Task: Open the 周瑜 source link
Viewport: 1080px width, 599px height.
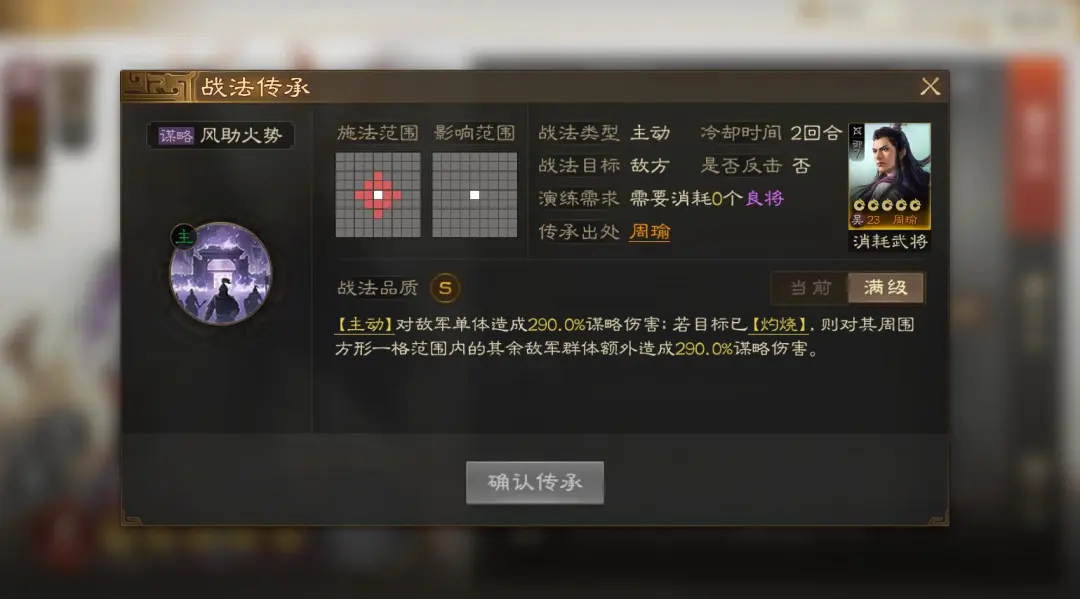Action: click(x=650, y=232)
